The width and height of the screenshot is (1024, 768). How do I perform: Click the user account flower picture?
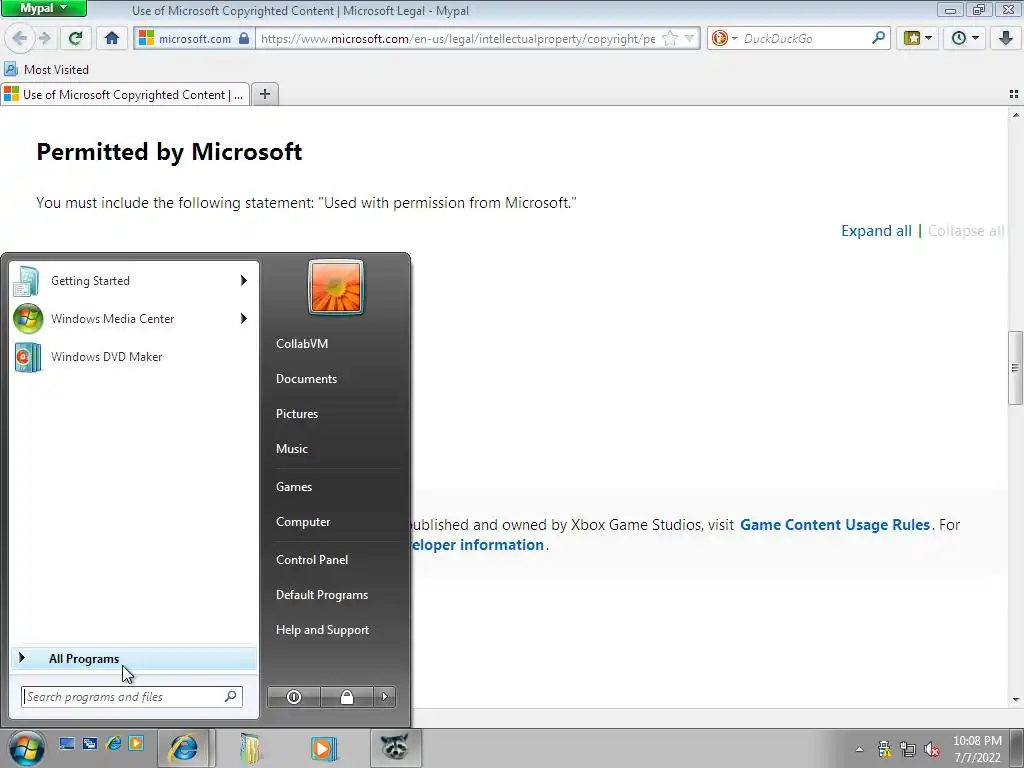pos(336,287)
